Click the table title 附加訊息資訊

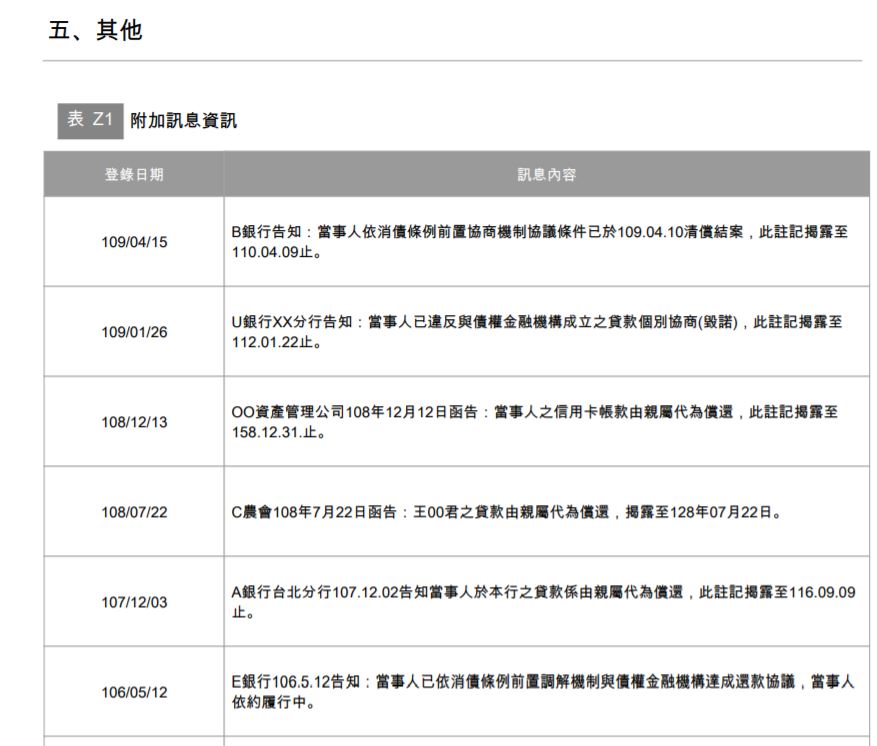tap(183, 121)
